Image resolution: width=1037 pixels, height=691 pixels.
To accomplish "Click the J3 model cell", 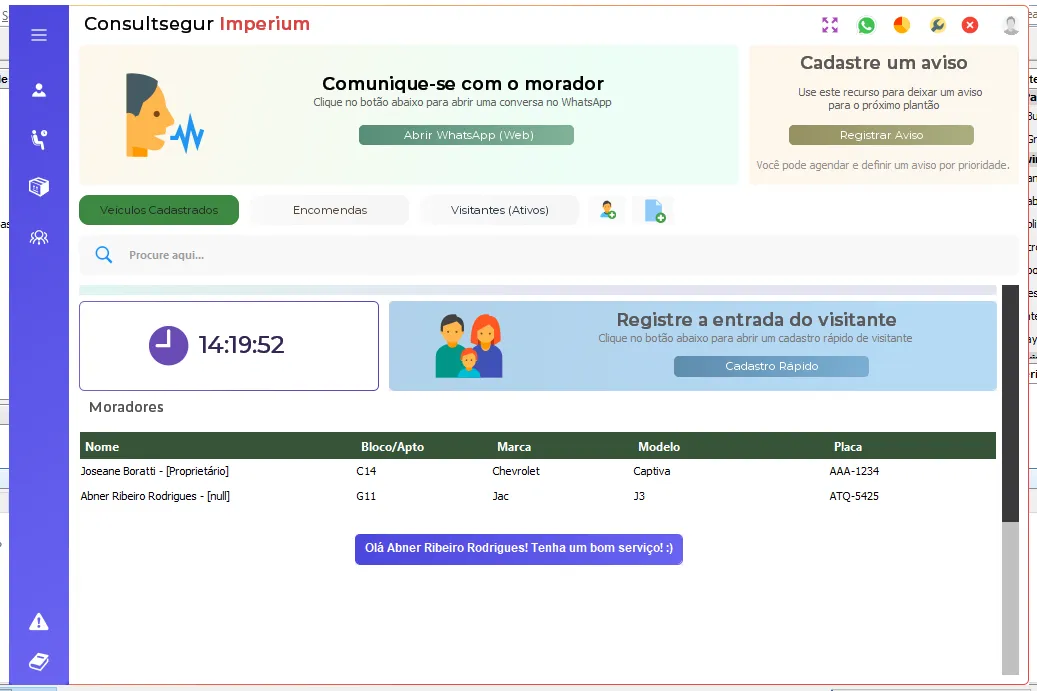I will pyautogui.click(x=639, y=496).
